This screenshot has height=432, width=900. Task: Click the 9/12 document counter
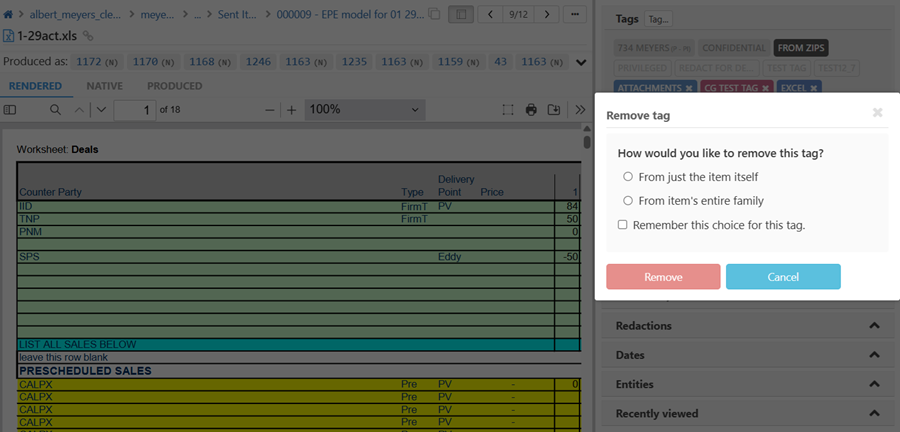tap(518, 14)
